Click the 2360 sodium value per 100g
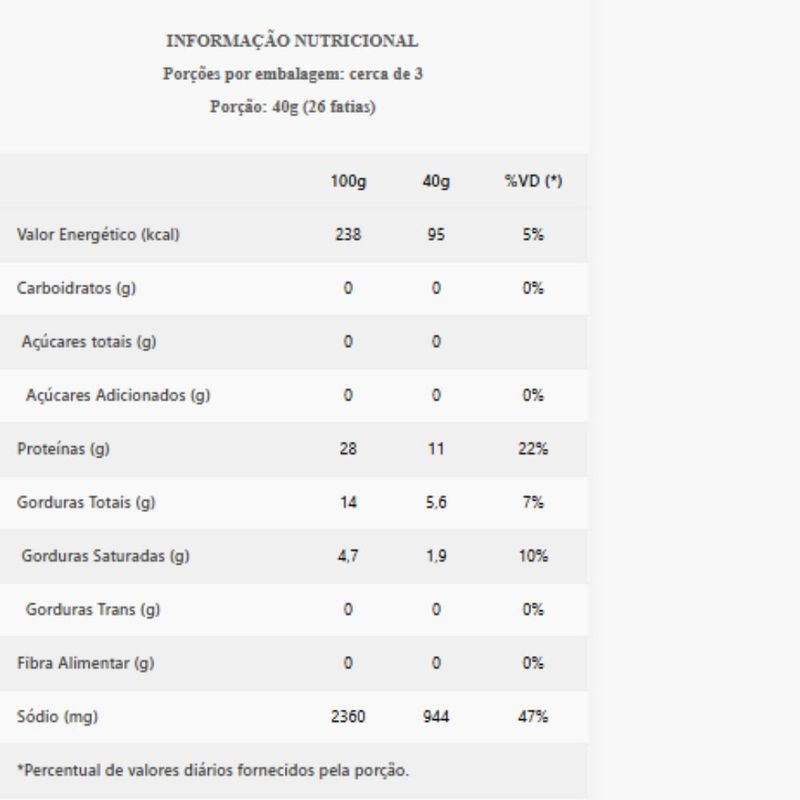800x800 pixels. pyautogui.click(x=348, y=717)
